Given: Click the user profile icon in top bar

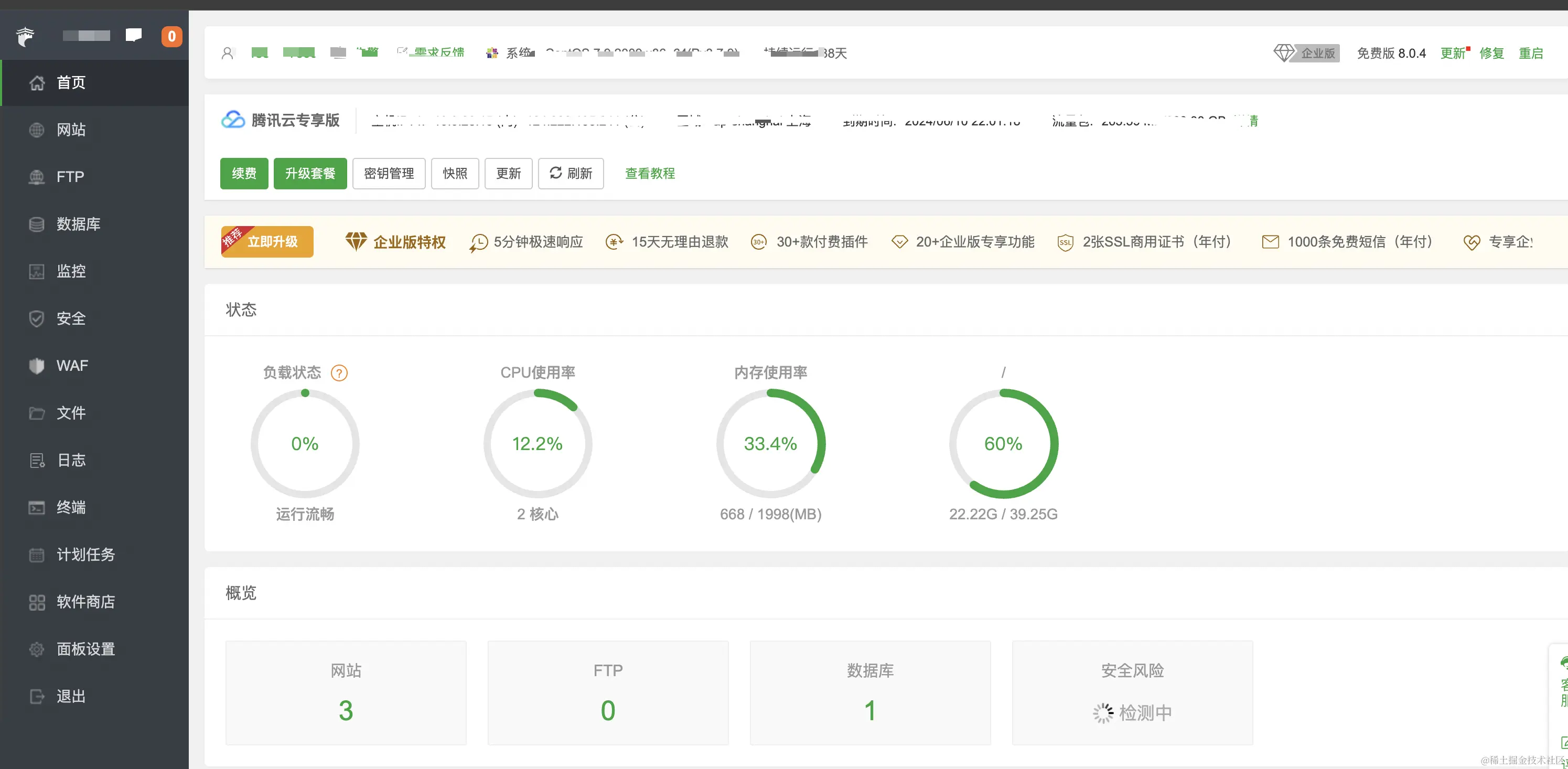Looking at the screenshot, I should pyautogui.click(x=228, y=54).
